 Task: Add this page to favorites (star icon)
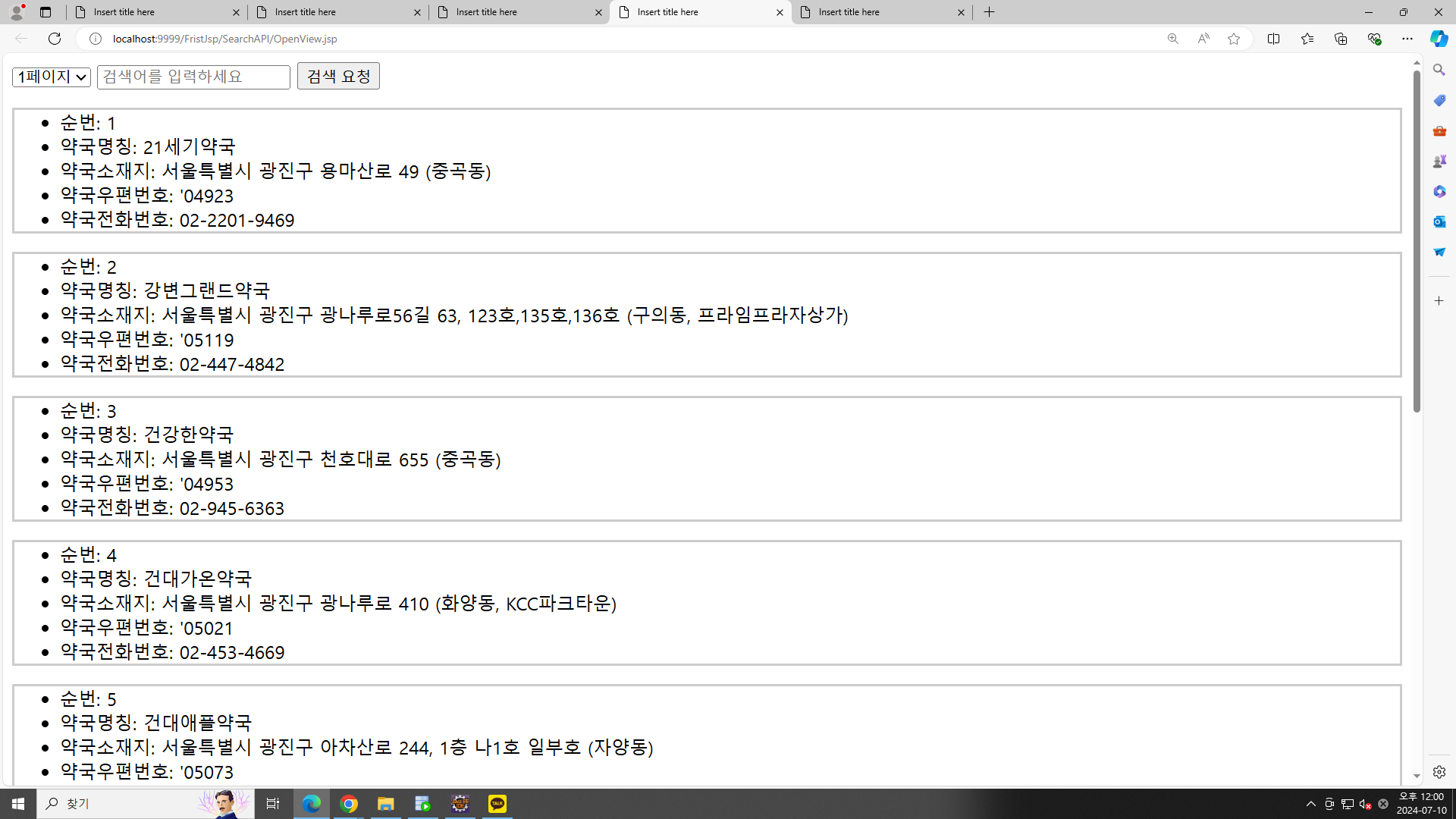tap(1234, 39)
